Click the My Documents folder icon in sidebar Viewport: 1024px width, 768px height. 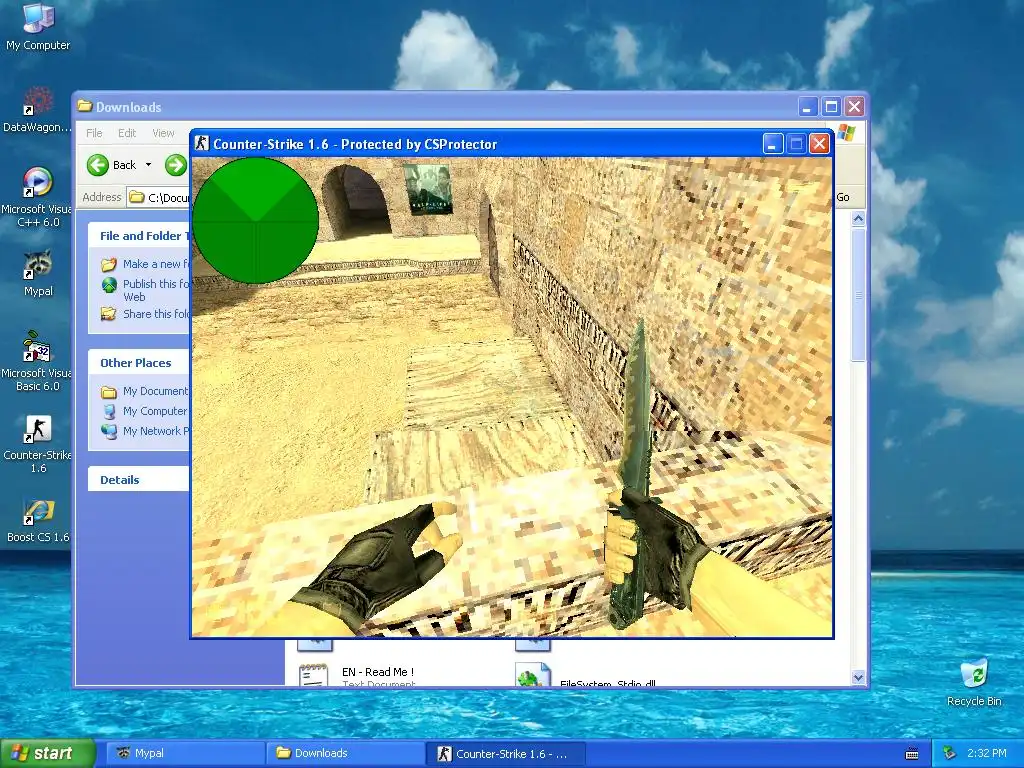click(108, 392)
